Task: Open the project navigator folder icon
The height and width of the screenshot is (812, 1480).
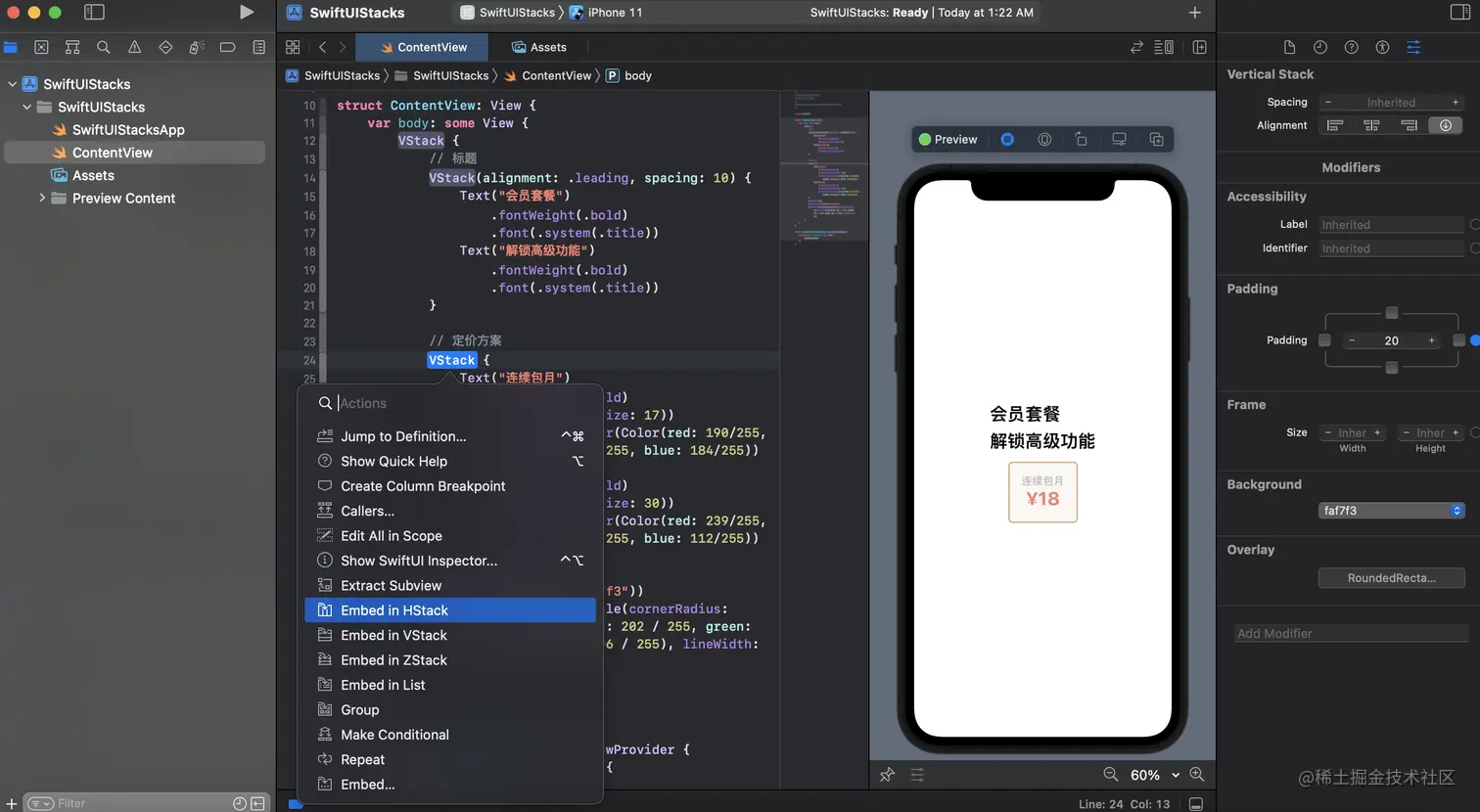Action: (11, 47)
